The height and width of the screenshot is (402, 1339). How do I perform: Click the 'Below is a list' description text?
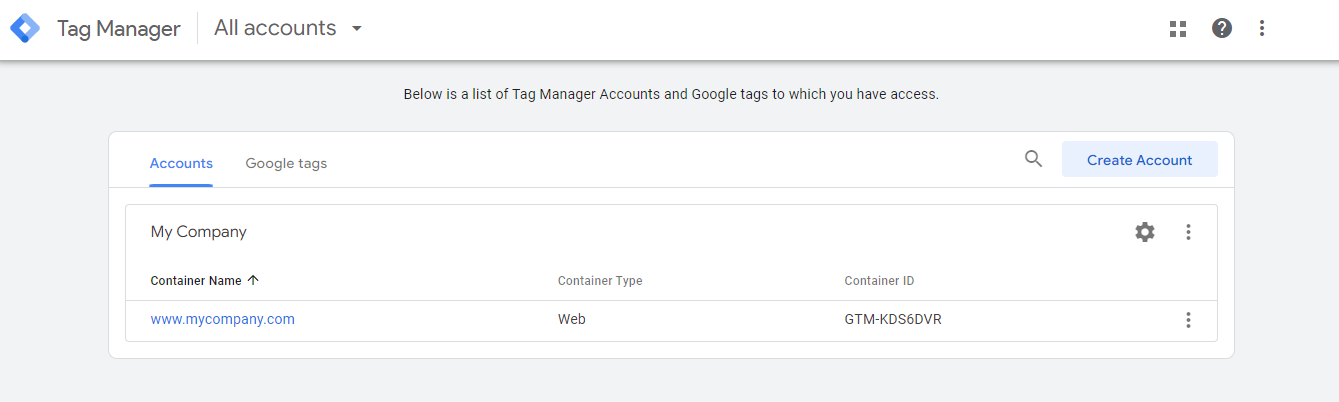click(x=671, y=95)
